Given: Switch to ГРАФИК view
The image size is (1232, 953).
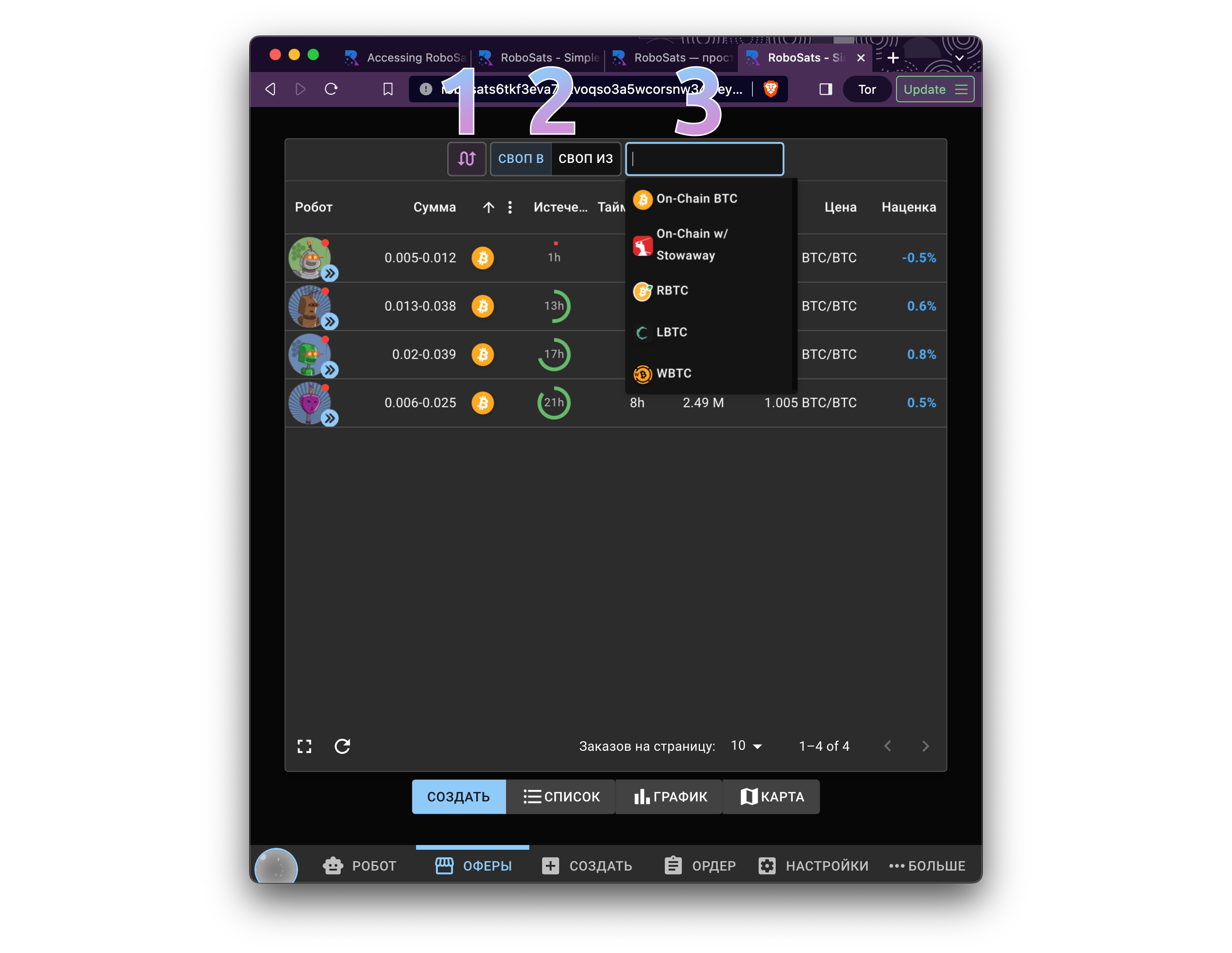Looking at the screenshot, I should [670, 796].
